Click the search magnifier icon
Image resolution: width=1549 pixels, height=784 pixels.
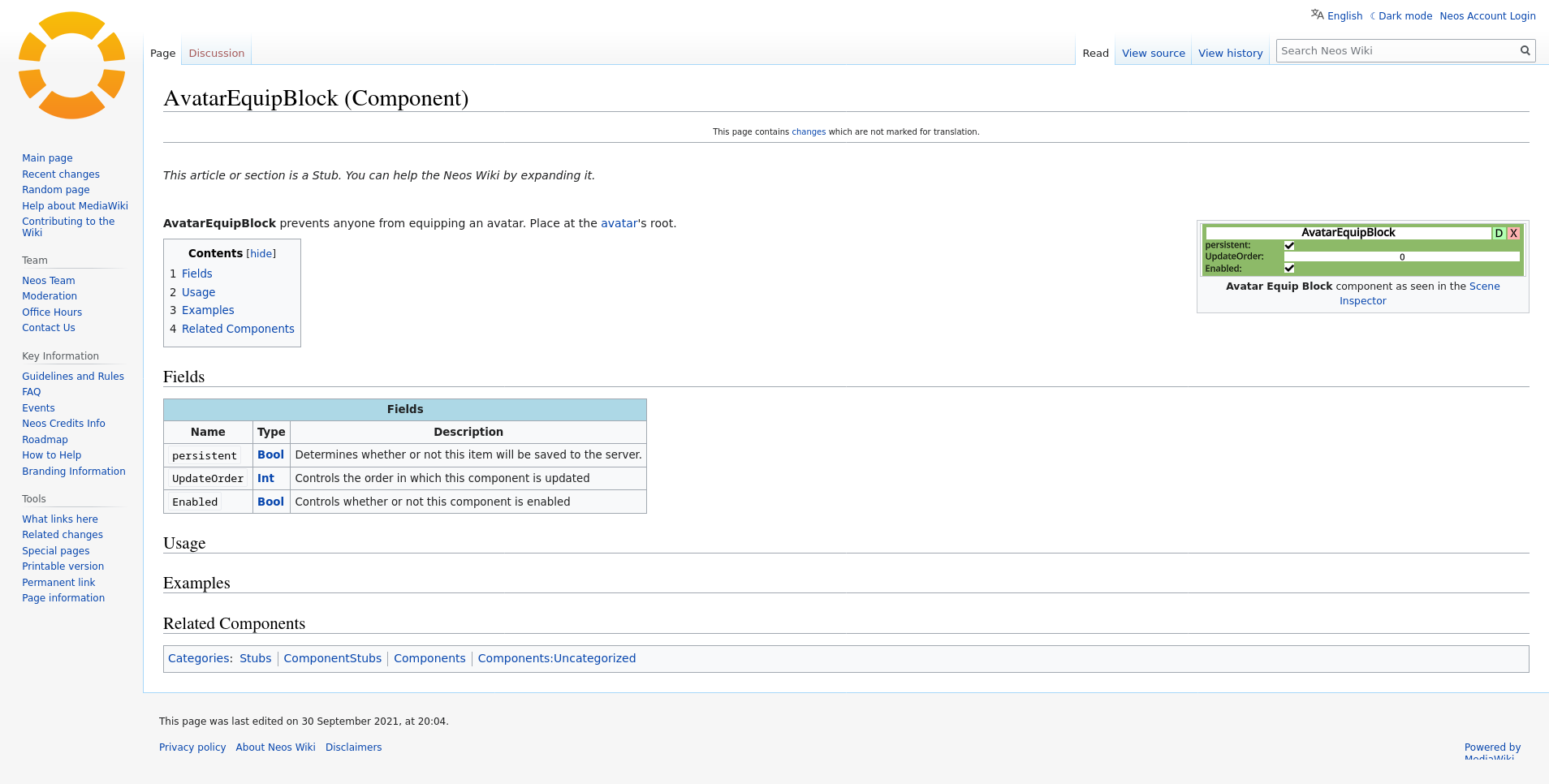(1525, 51)
